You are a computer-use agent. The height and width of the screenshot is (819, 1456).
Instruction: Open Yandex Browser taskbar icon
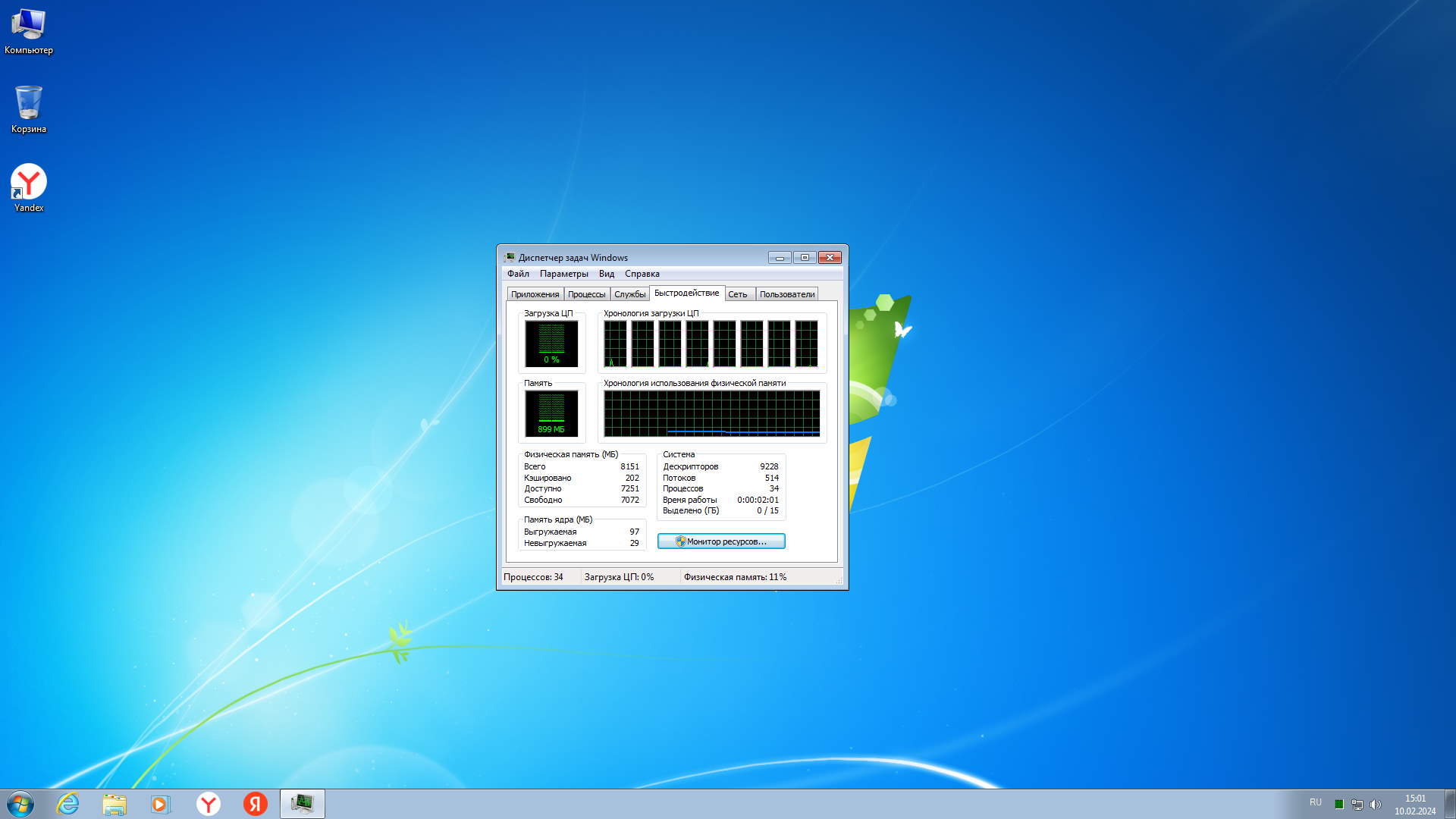pyautogui.click(x=209, y=804)
